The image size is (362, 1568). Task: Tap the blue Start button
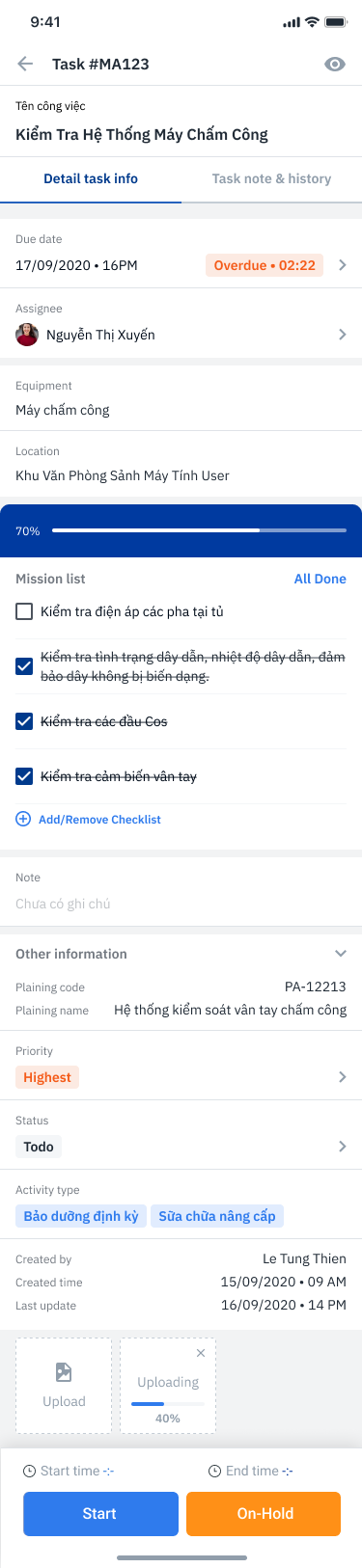(100, 1513)
